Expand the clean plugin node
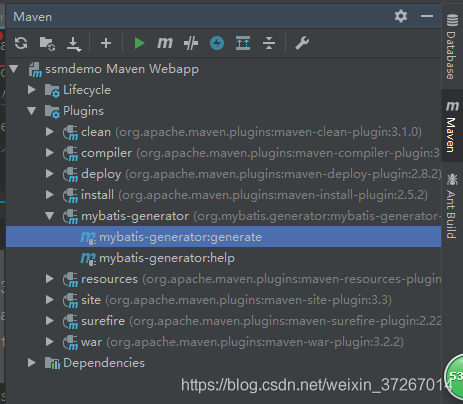 (50, 132)
